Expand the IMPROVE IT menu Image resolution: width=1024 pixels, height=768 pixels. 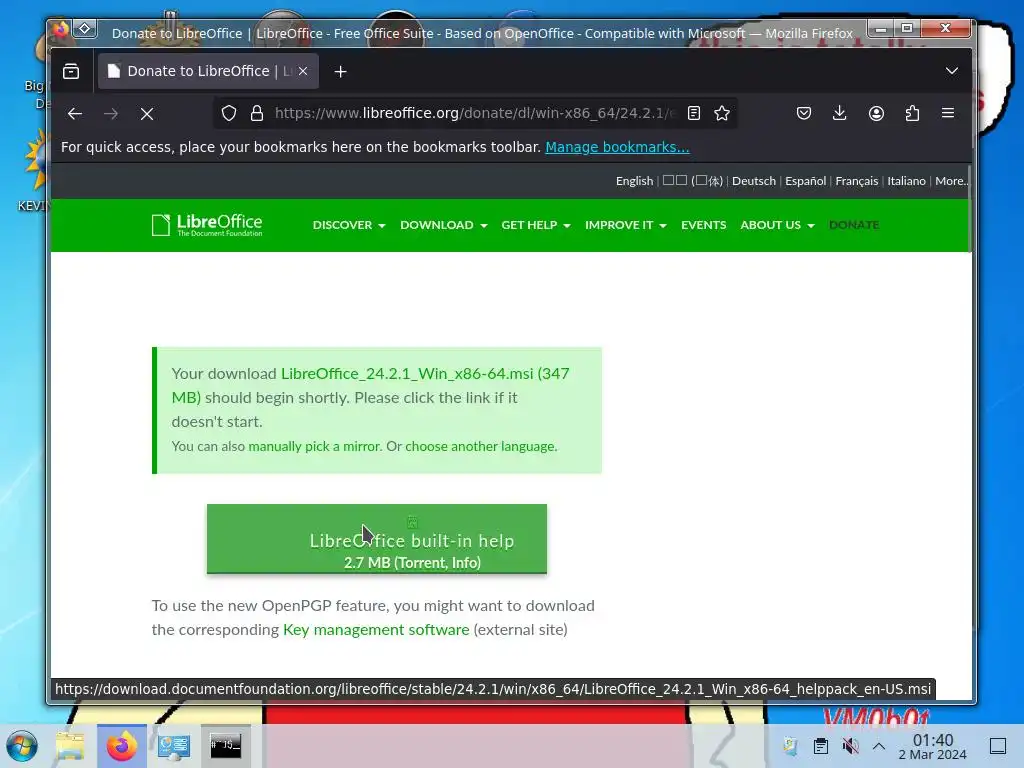point(626,225)
